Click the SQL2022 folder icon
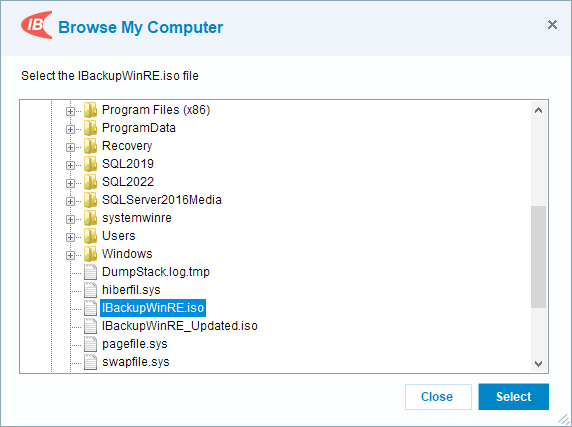The width and height of the screenshot is (572, 427). [x=90, y=182]
